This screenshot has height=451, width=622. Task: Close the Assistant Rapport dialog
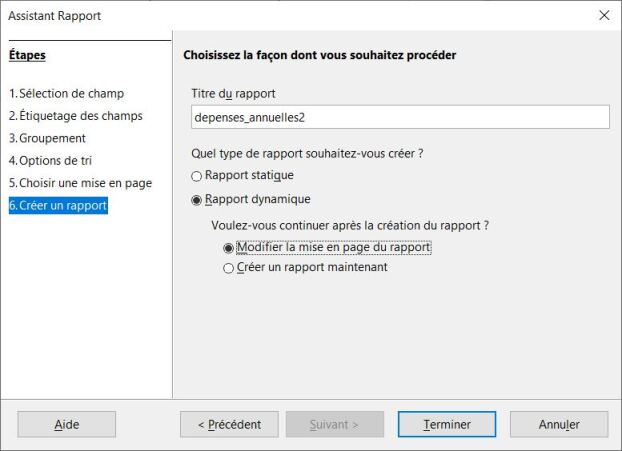point(603,16)
